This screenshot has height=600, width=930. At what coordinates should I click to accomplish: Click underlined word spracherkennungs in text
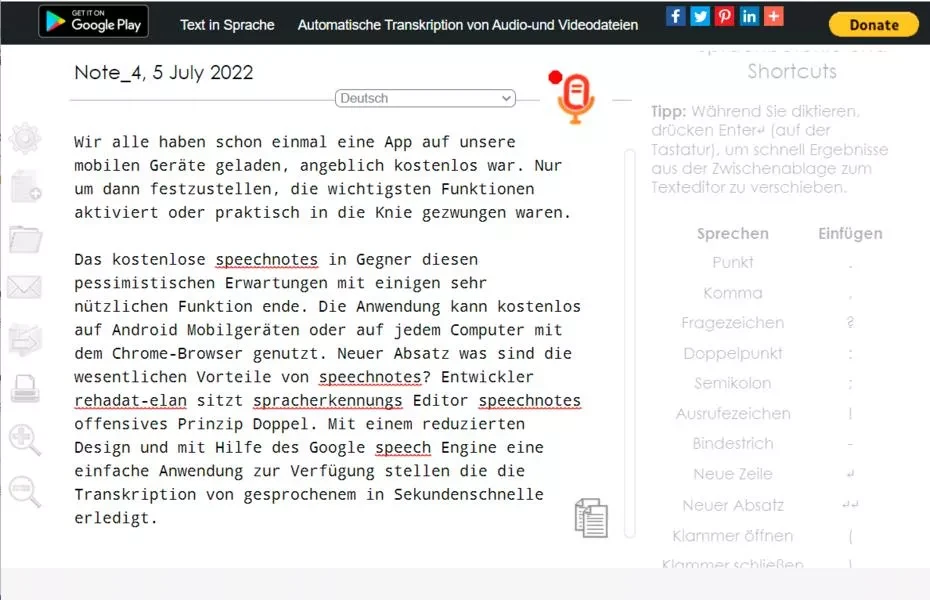tap(327, 401)
